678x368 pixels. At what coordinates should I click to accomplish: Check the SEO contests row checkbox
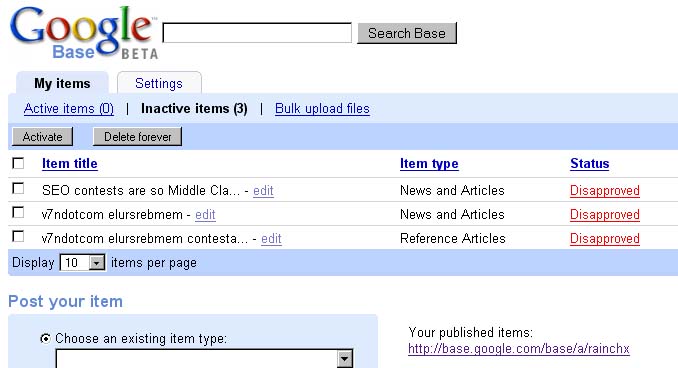18,189
